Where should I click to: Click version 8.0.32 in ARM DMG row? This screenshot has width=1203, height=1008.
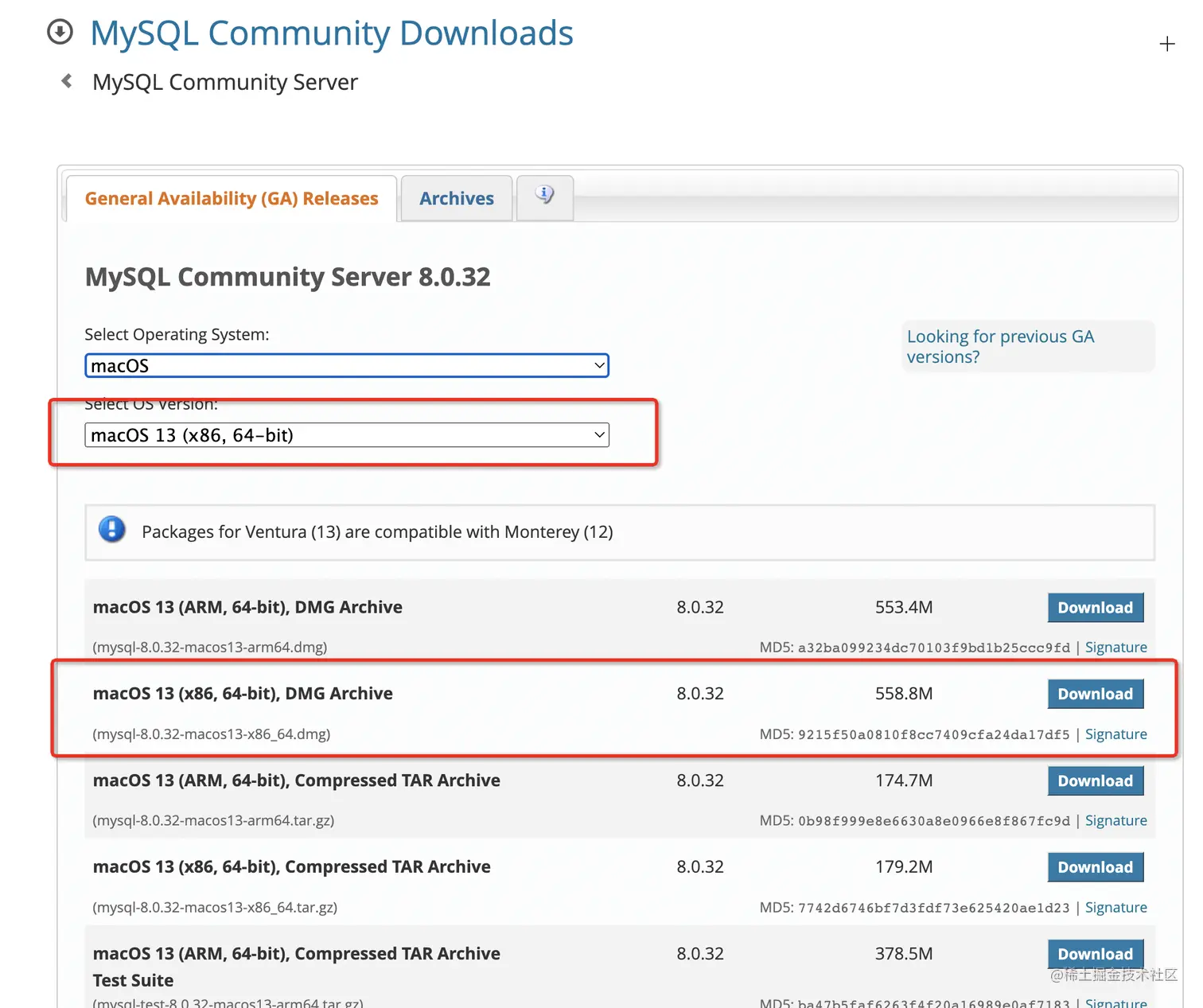click(x=700, y=607)
